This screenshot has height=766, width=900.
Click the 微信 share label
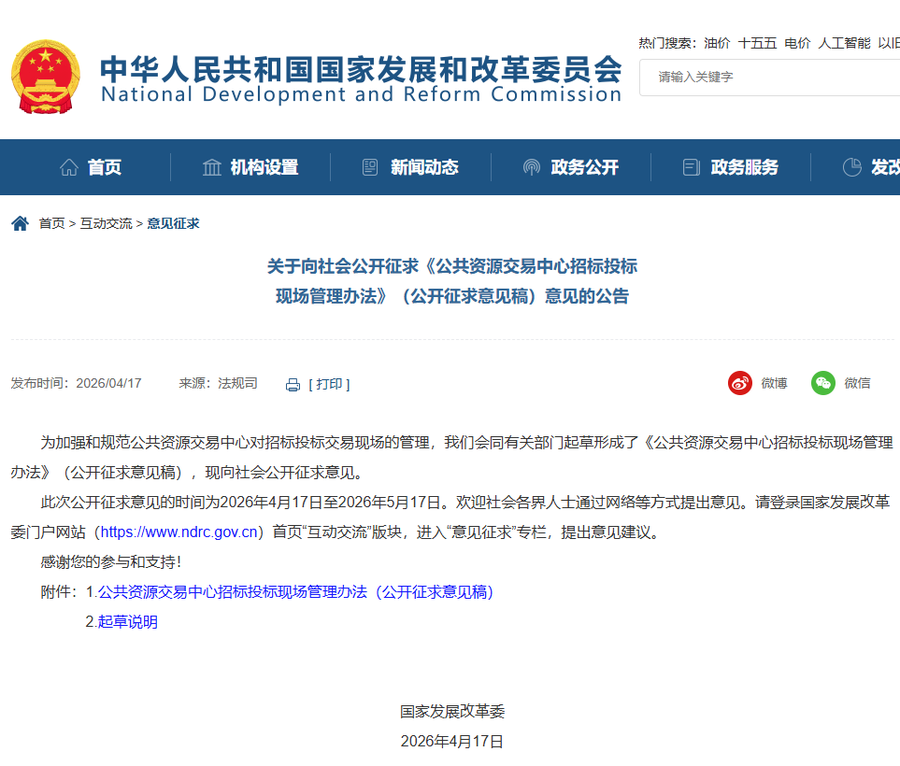tap(858, 383)
